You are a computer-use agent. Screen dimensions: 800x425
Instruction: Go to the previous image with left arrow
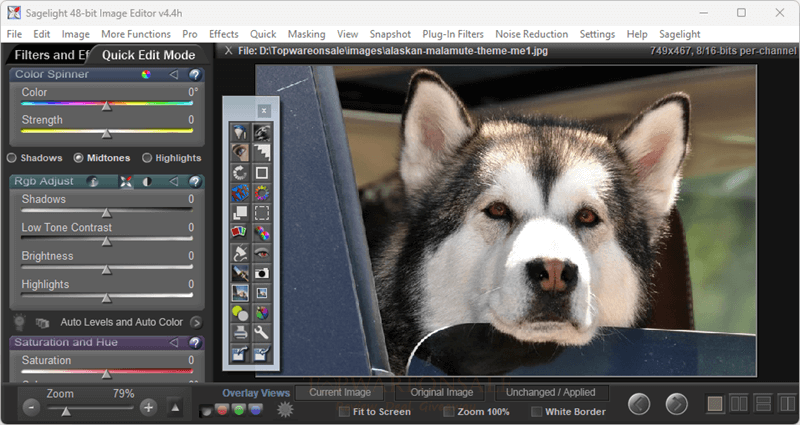point(639,405)
